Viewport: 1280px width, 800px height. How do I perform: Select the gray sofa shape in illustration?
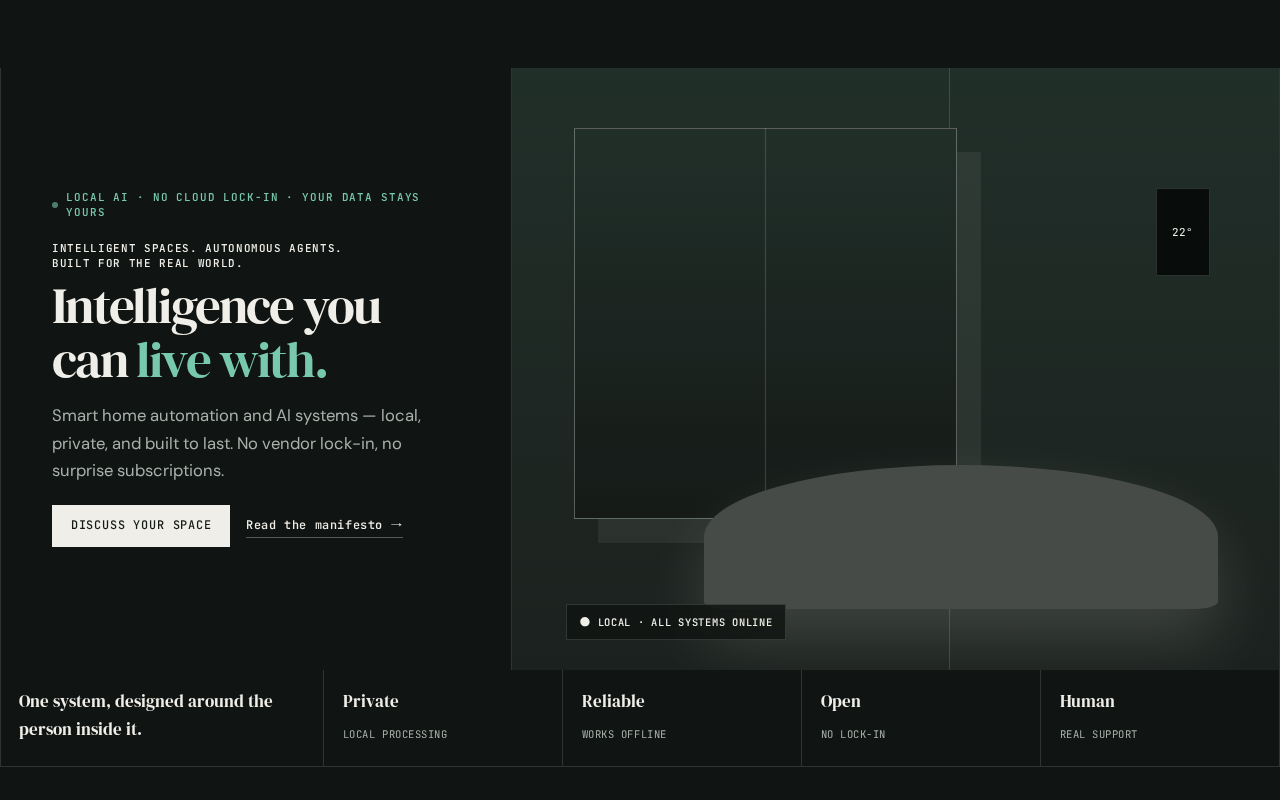(x=961, y=537)
